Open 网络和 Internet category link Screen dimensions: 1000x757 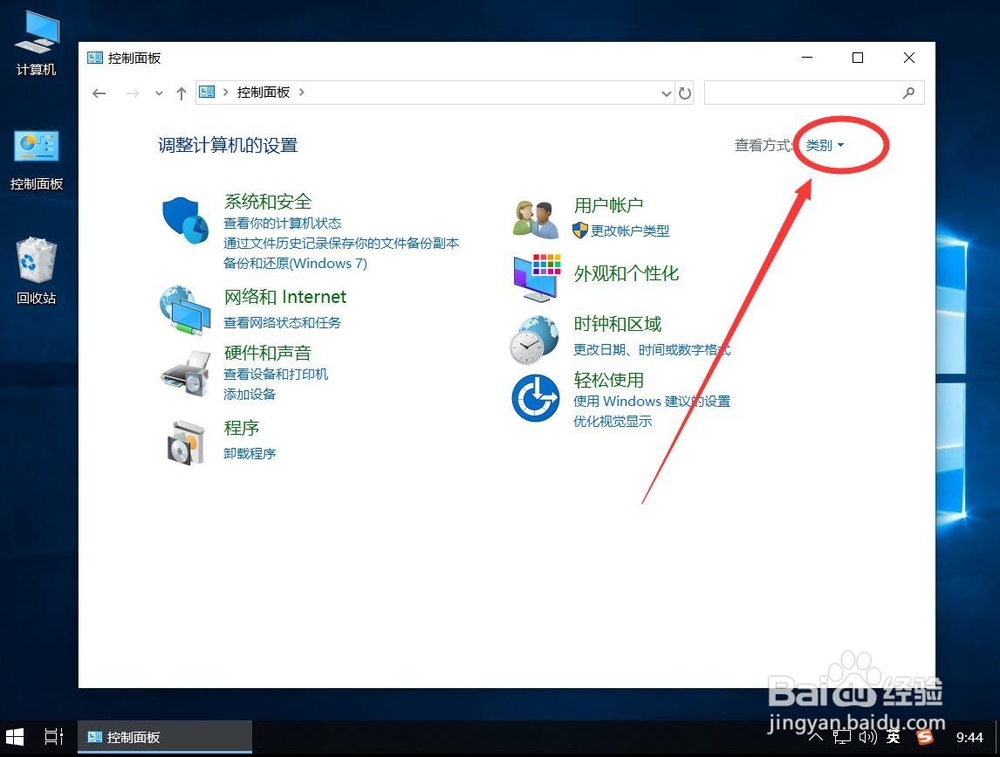(x=285, y=297)
